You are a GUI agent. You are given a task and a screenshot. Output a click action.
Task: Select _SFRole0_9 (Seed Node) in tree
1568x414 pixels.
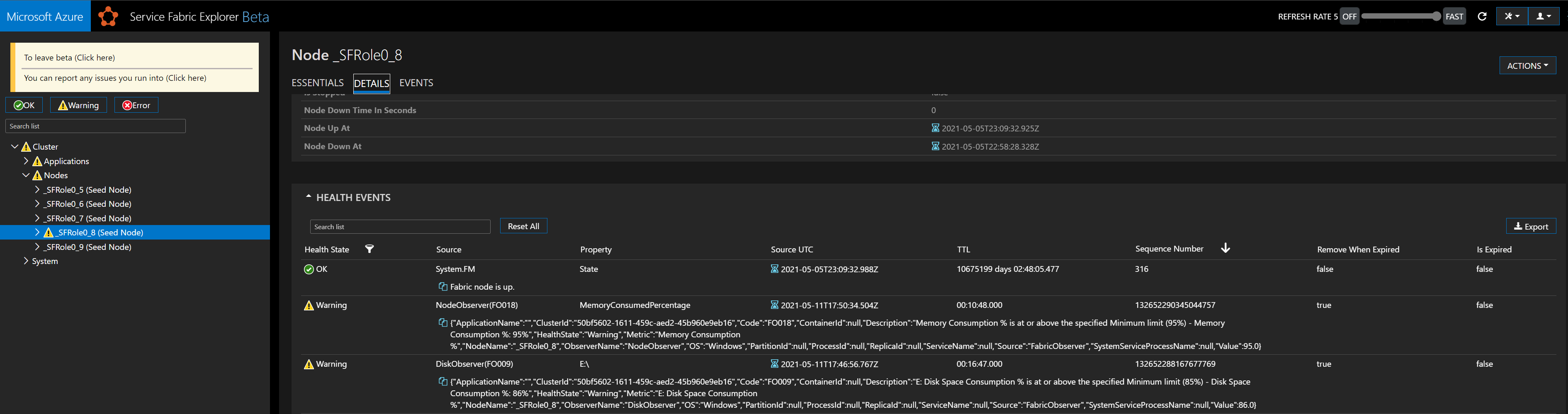pos(88,247)
